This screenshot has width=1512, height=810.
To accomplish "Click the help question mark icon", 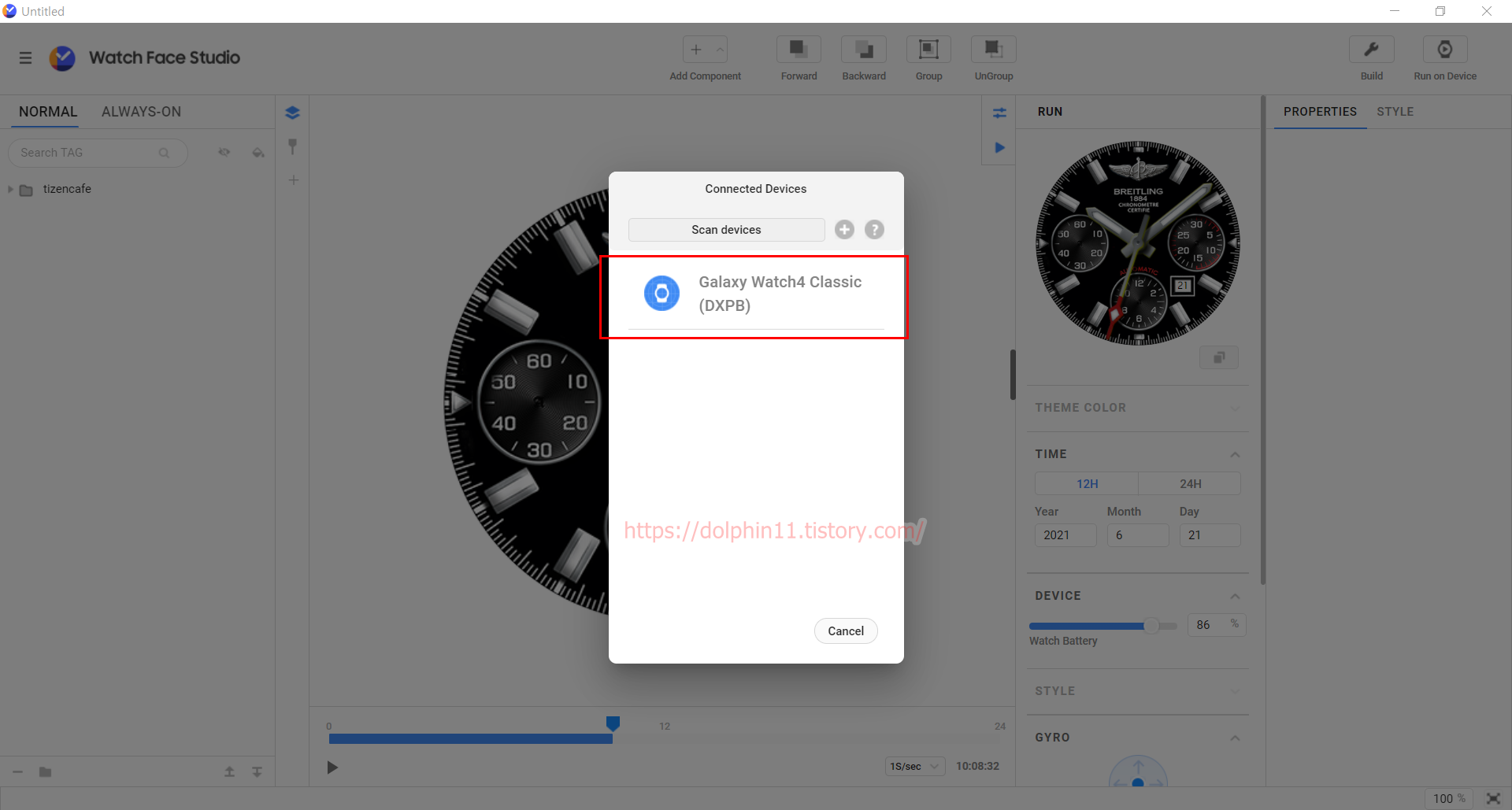I will click(874, 229).
